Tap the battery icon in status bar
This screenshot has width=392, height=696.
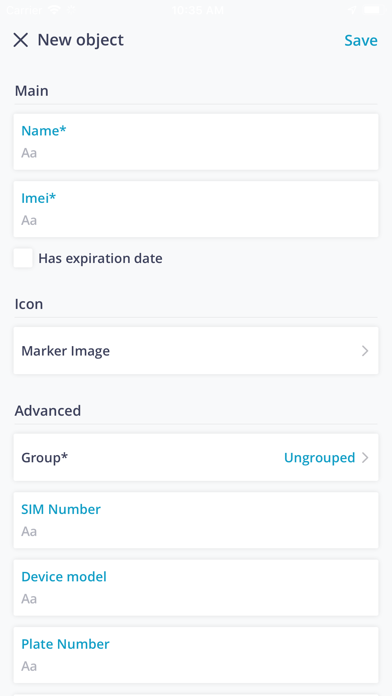click(374, 10)
